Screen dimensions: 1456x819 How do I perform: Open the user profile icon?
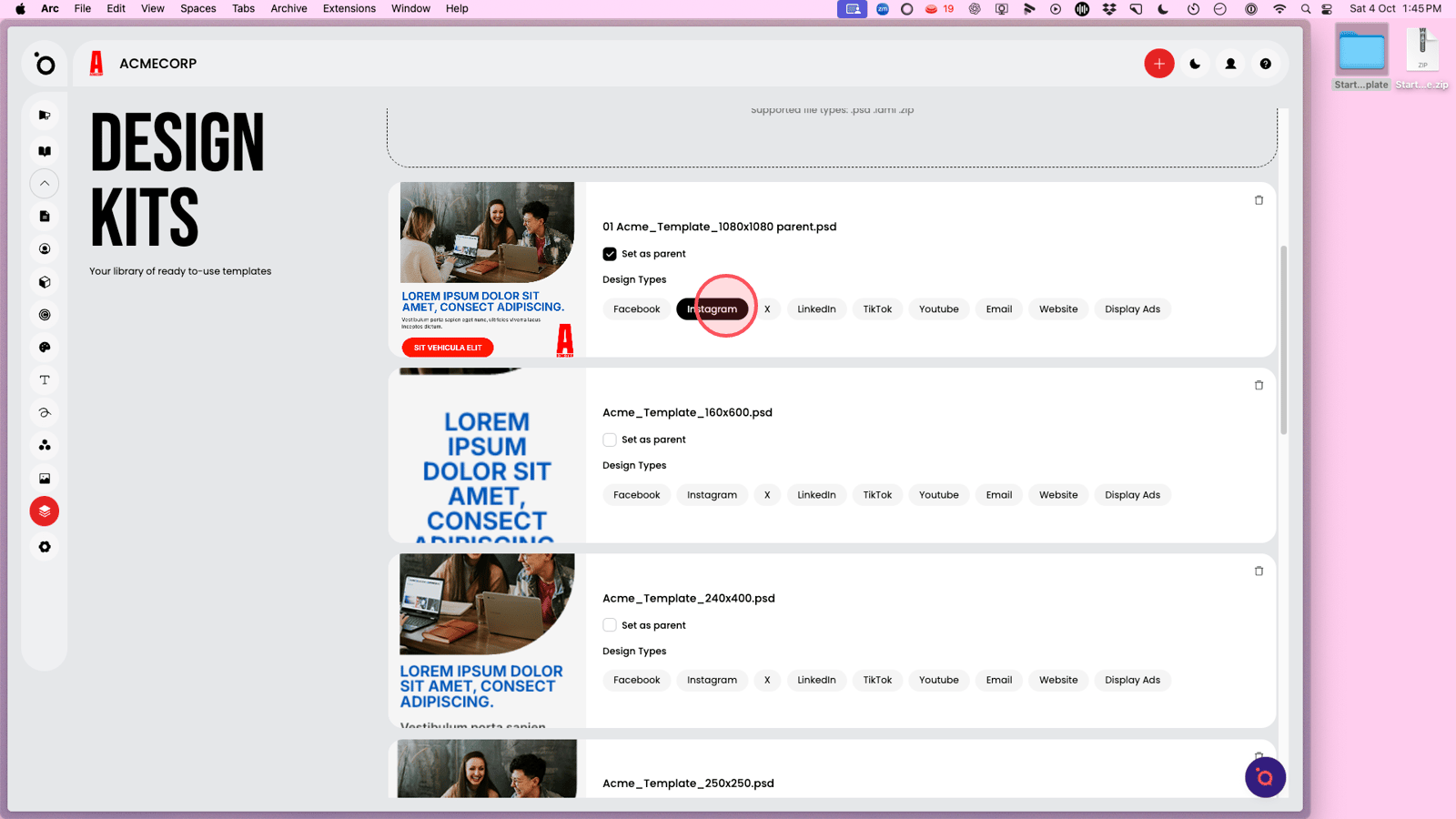click(1230, 64)
